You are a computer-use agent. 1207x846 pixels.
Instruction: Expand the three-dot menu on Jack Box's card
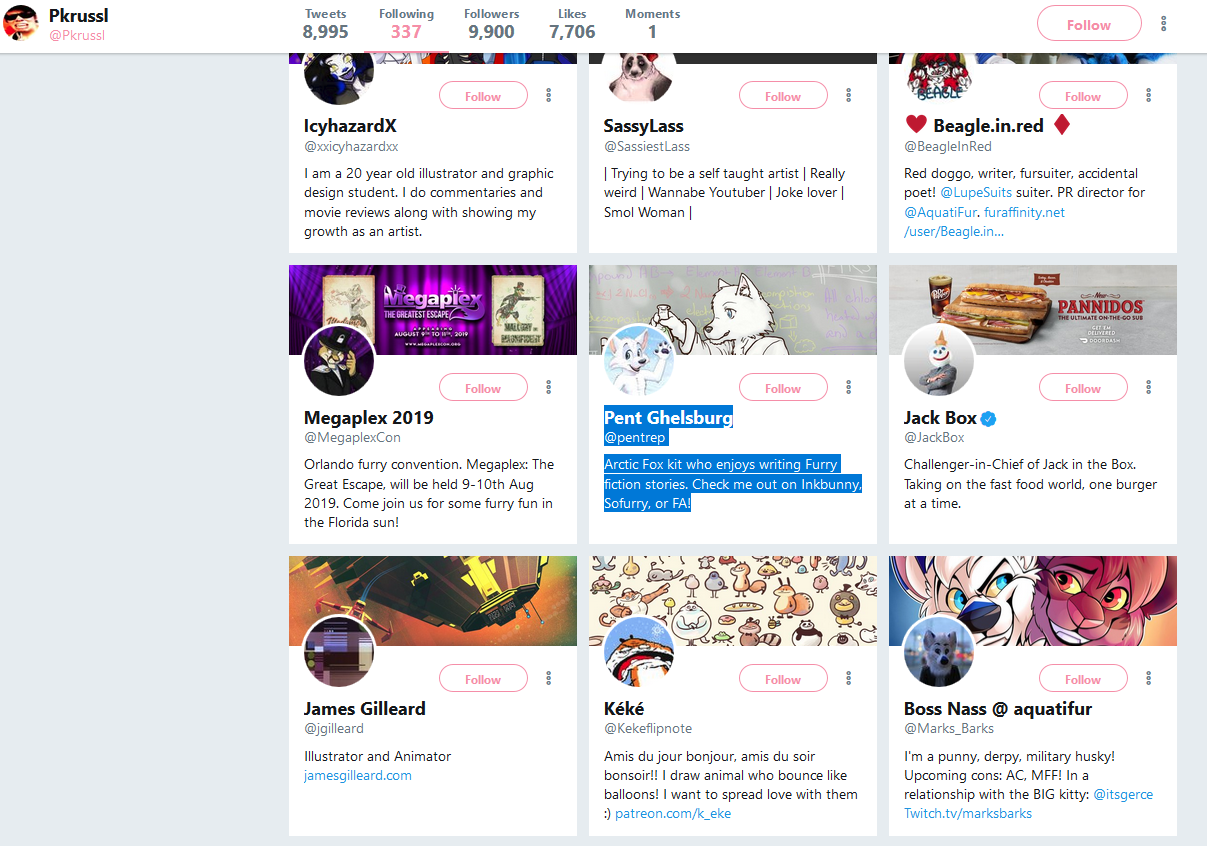point(1149,388)
